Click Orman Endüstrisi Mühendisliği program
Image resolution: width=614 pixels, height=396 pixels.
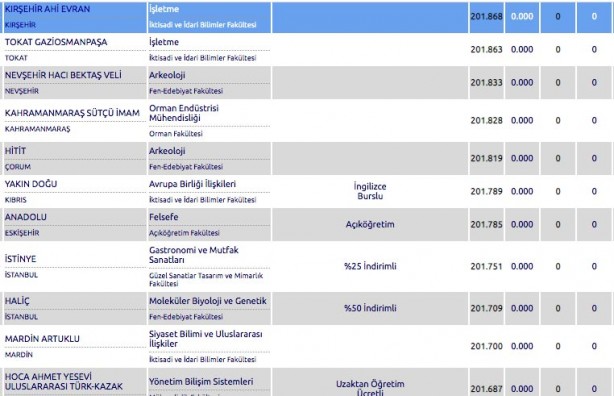(184, 113)
